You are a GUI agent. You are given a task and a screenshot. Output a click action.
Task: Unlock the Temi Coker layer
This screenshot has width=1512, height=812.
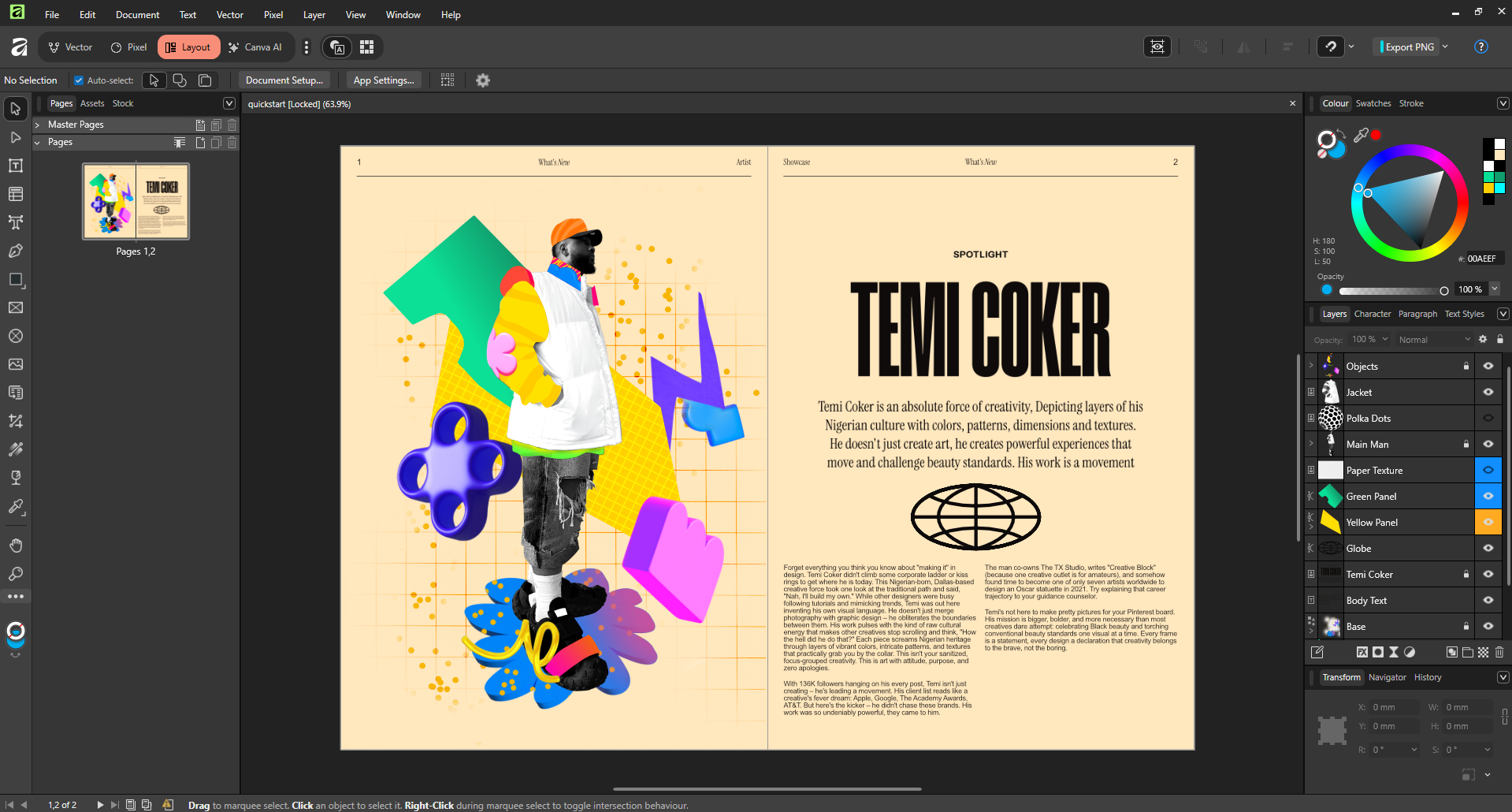(x=1466, y=574)
